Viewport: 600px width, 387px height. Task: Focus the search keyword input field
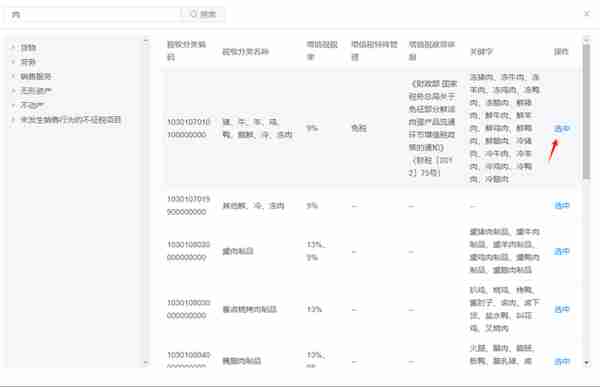[x=93, y=14]
